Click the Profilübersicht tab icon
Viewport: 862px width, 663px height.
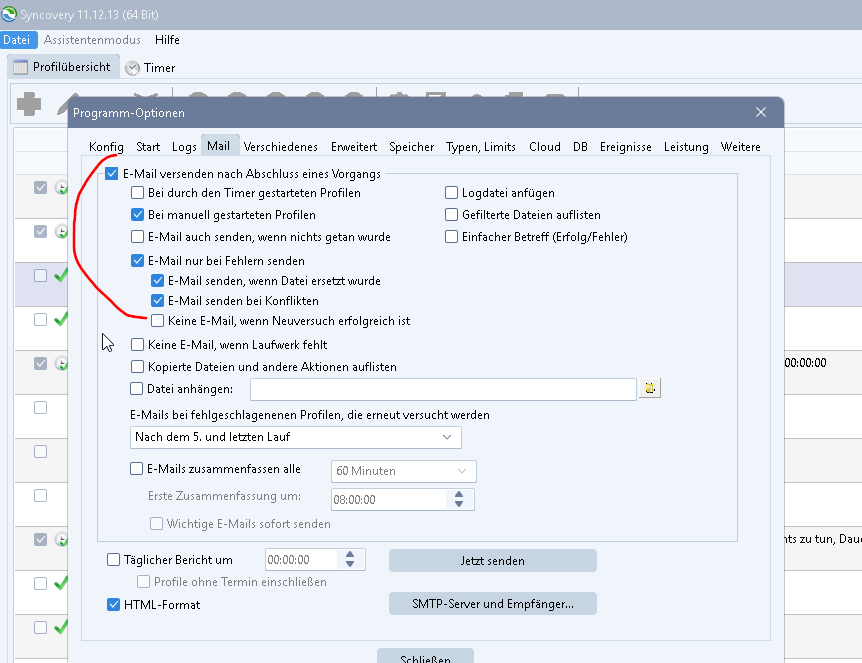[20, 67]
